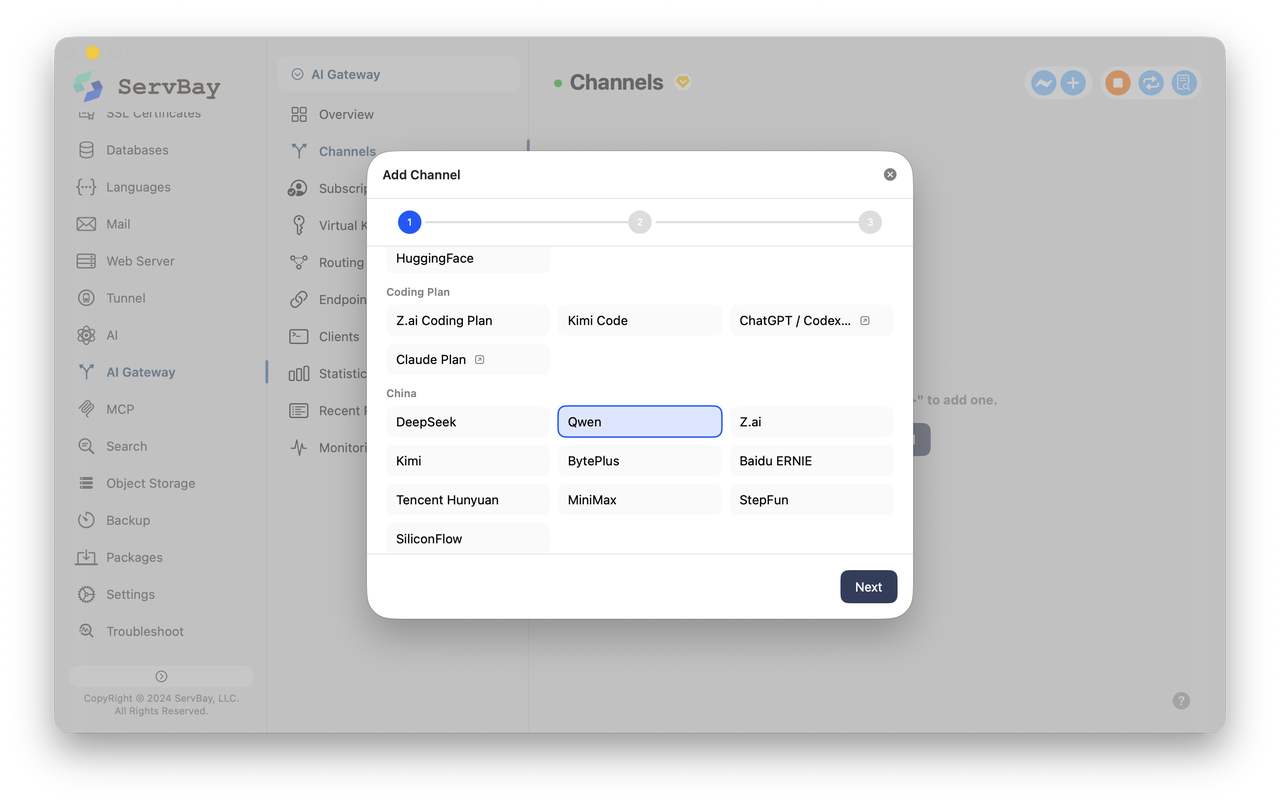The height and width of the screenshot is (805, 1280).
Task: Select the Z.ai provider under China
Action: click(x=811, y=422)
